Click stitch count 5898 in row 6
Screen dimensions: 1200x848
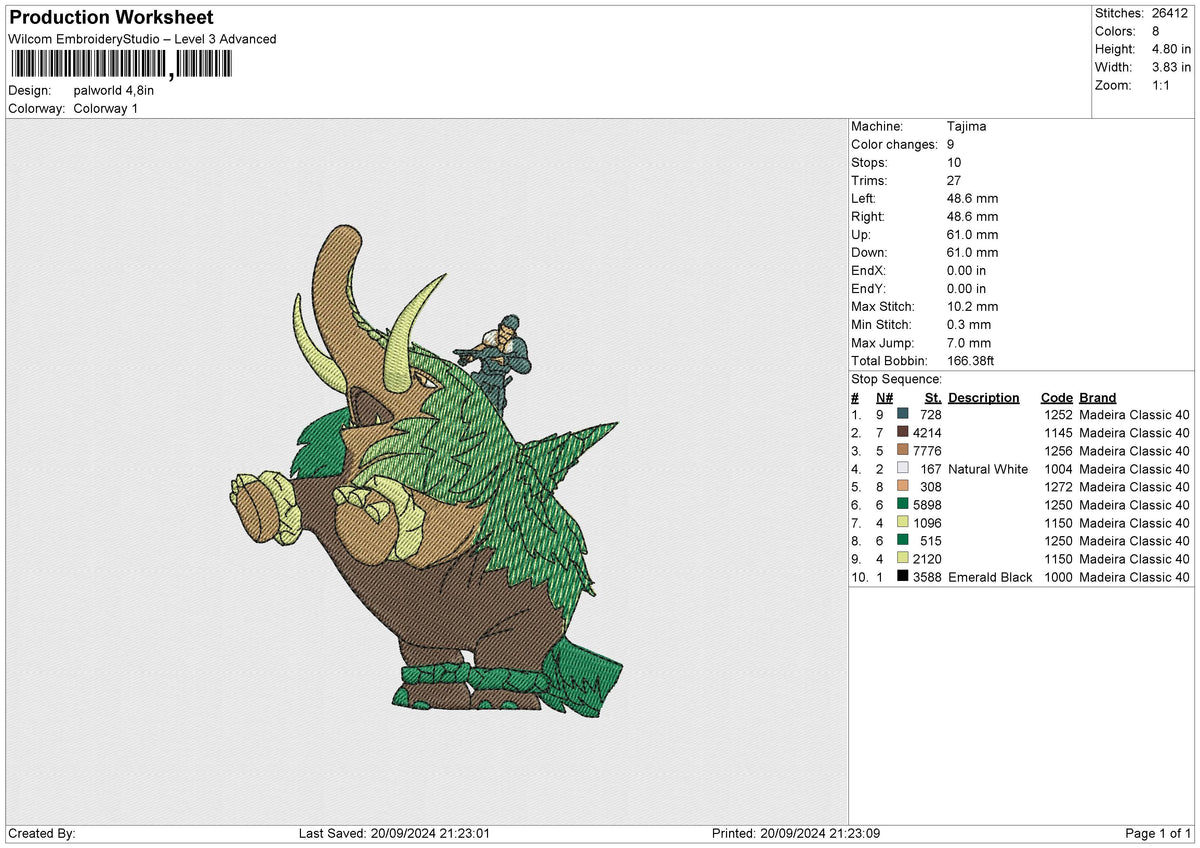pos(927,505)
